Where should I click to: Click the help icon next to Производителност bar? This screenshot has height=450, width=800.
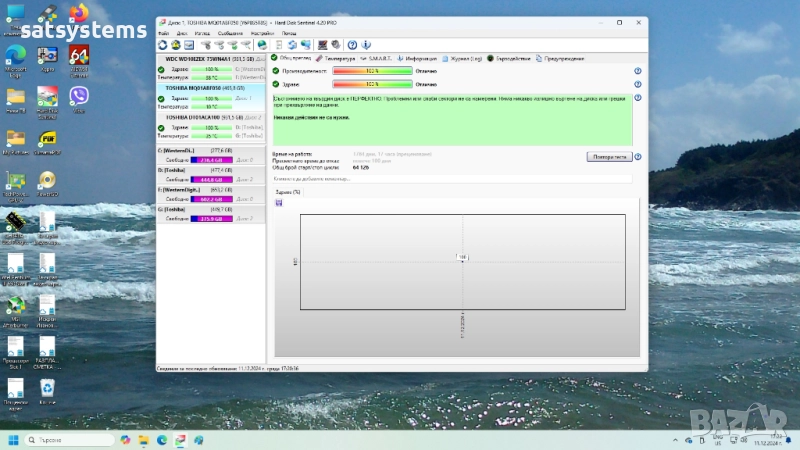click(x=637, y=71)
